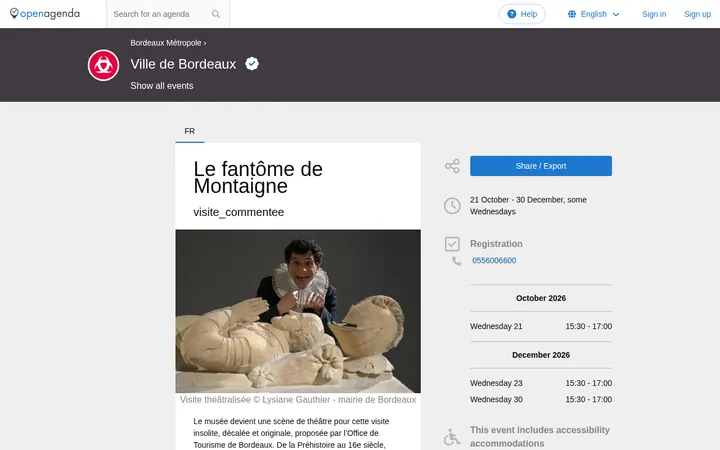The image size is (720, 450).
Task: Click the Sign up link
Action: pyautogui.click(x=697, y=14)
